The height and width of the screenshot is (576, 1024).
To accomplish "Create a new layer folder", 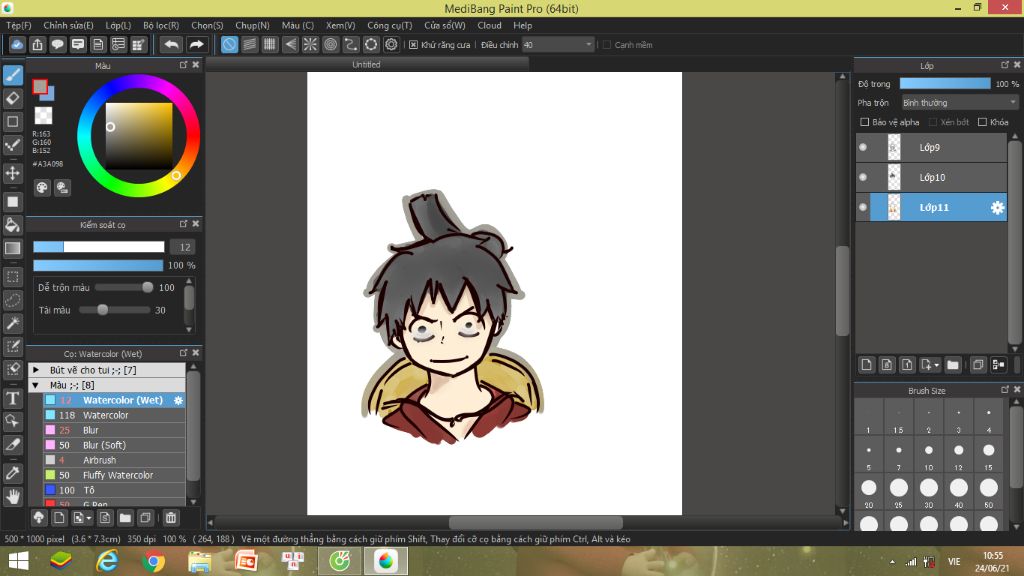I will point(953,364).
